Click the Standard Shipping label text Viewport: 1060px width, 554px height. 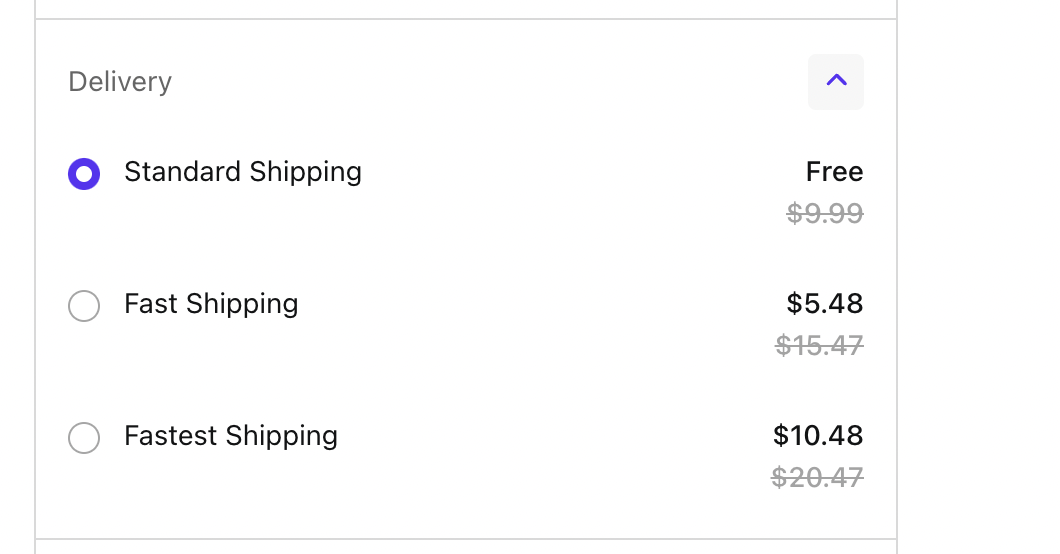pos(243,172)
